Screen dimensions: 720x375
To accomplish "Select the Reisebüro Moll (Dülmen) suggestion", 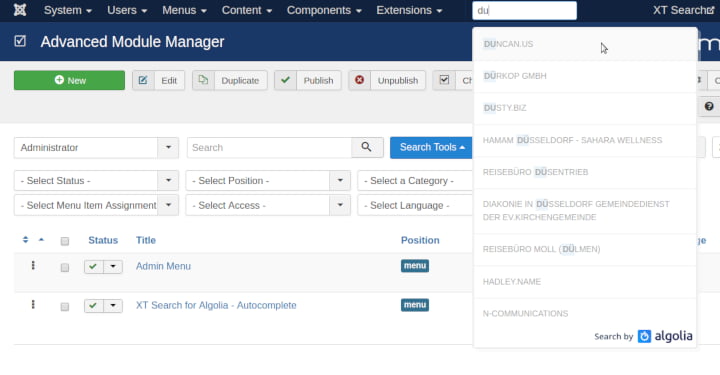I will pos(585,249).
